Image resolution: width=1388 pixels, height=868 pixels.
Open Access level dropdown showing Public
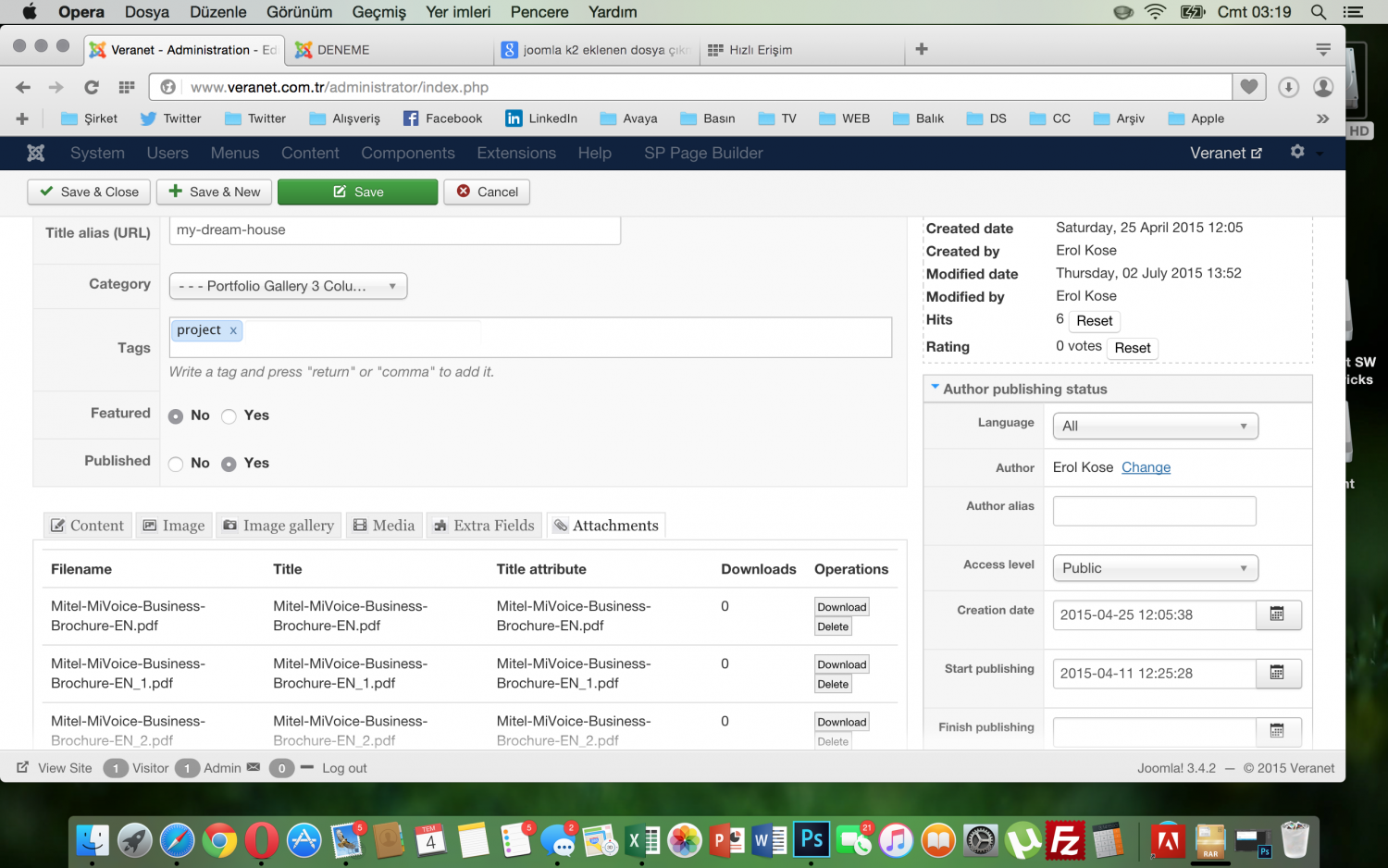(1155, 568)
